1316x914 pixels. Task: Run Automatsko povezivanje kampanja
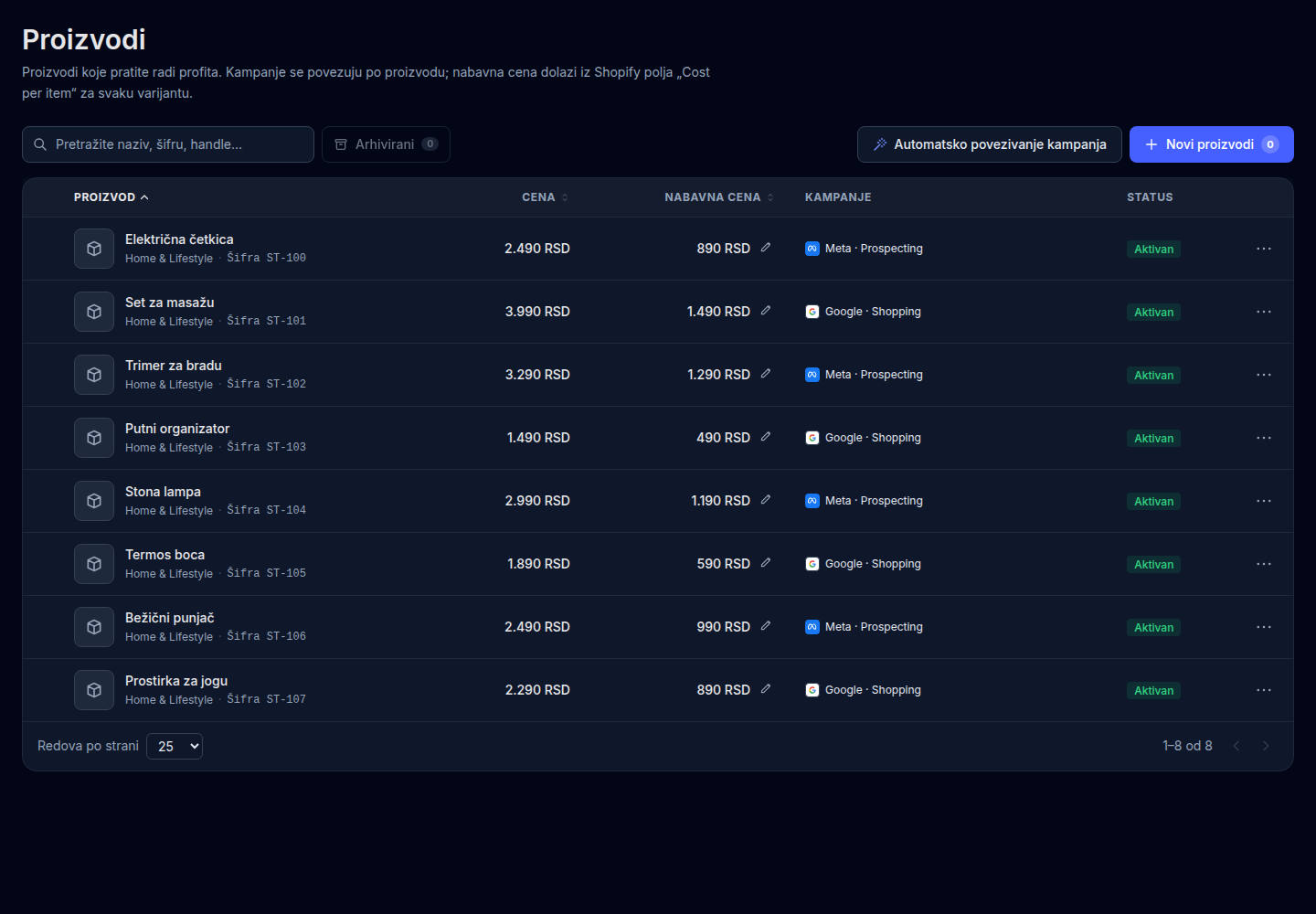tap(990, 144)
